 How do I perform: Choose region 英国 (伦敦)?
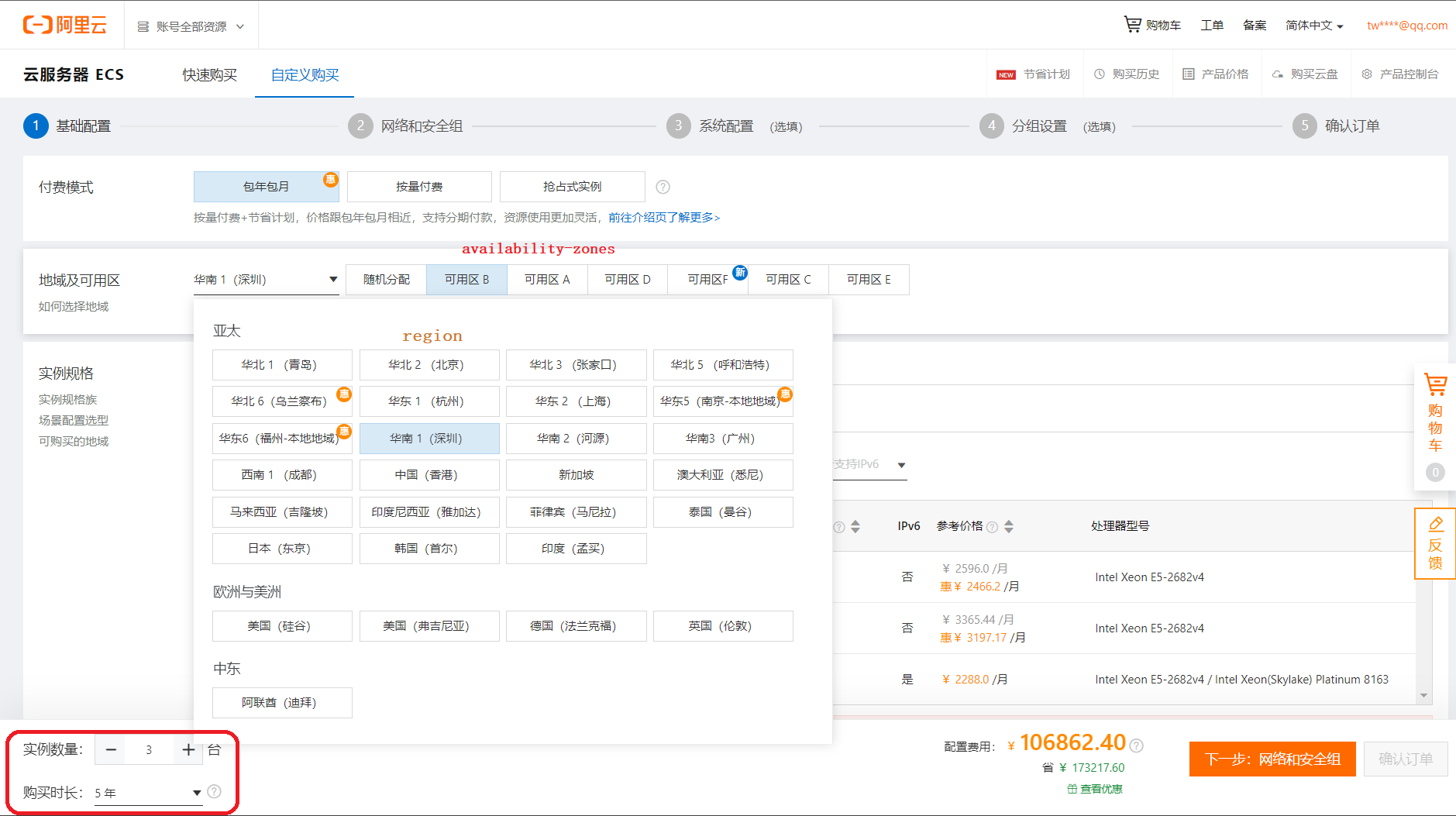tap(723, 626)
